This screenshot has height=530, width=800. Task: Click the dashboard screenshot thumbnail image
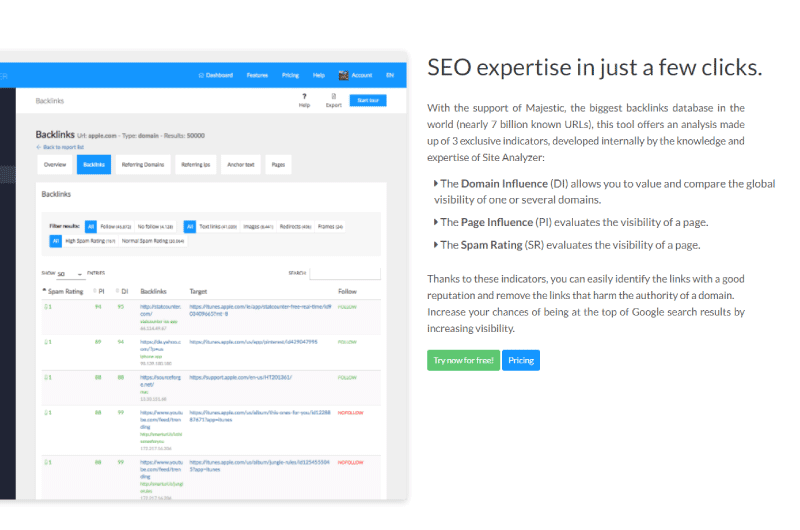[204, 275]
